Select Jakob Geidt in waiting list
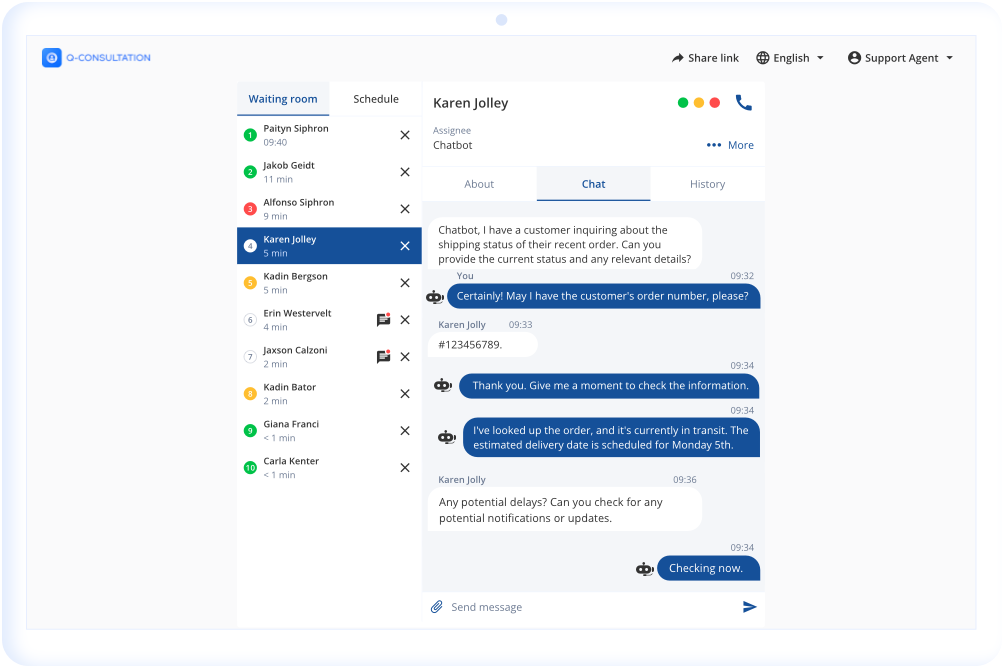The width and height of the screenshot is (1004, 668). [x=329, y=172]
